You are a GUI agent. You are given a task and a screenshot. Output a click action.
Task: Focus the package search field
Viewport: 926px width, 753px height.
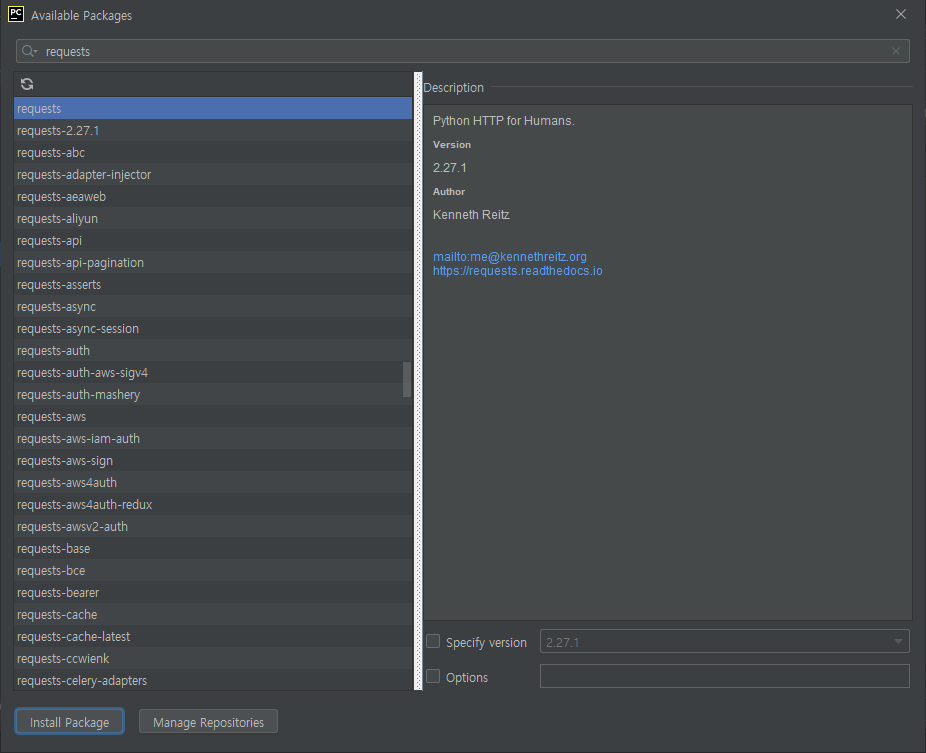pos(462,51)
